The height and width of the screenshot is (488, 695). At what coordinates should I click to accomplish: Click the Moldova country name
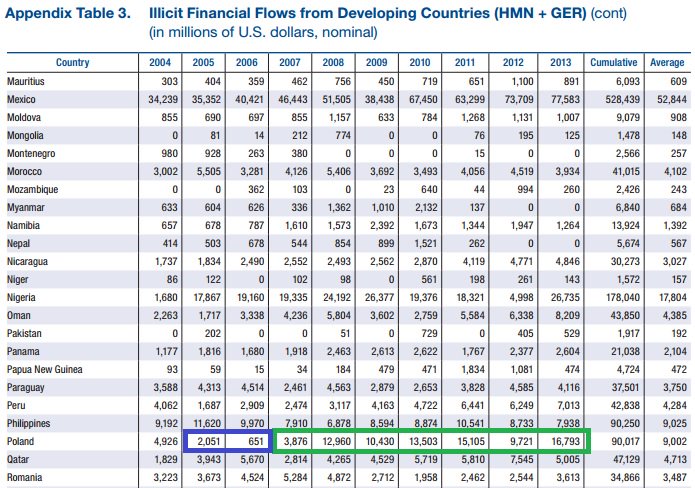(x=24, y=117)
